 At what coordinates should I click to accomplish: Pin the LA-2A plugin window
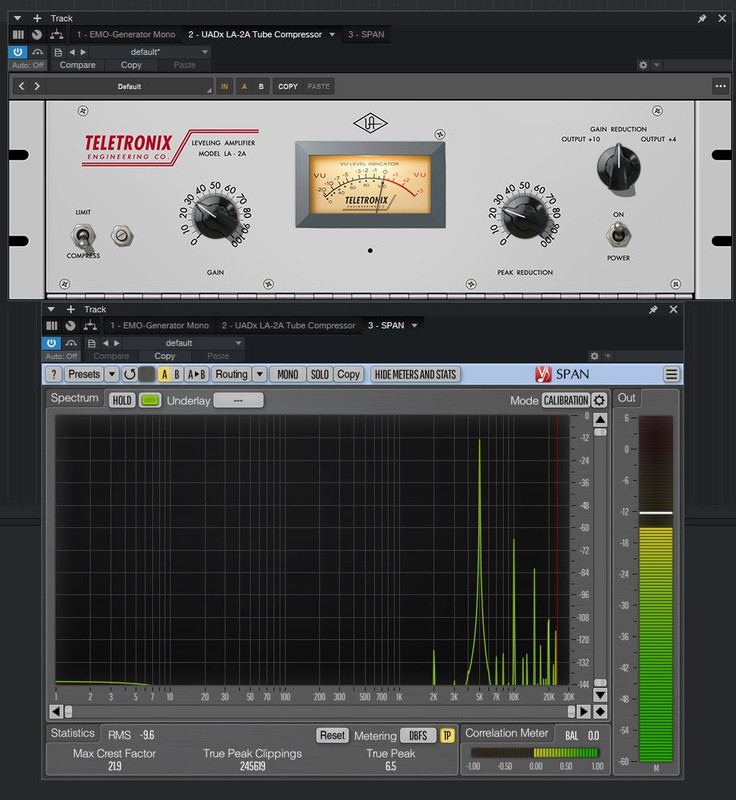point(702,18)
